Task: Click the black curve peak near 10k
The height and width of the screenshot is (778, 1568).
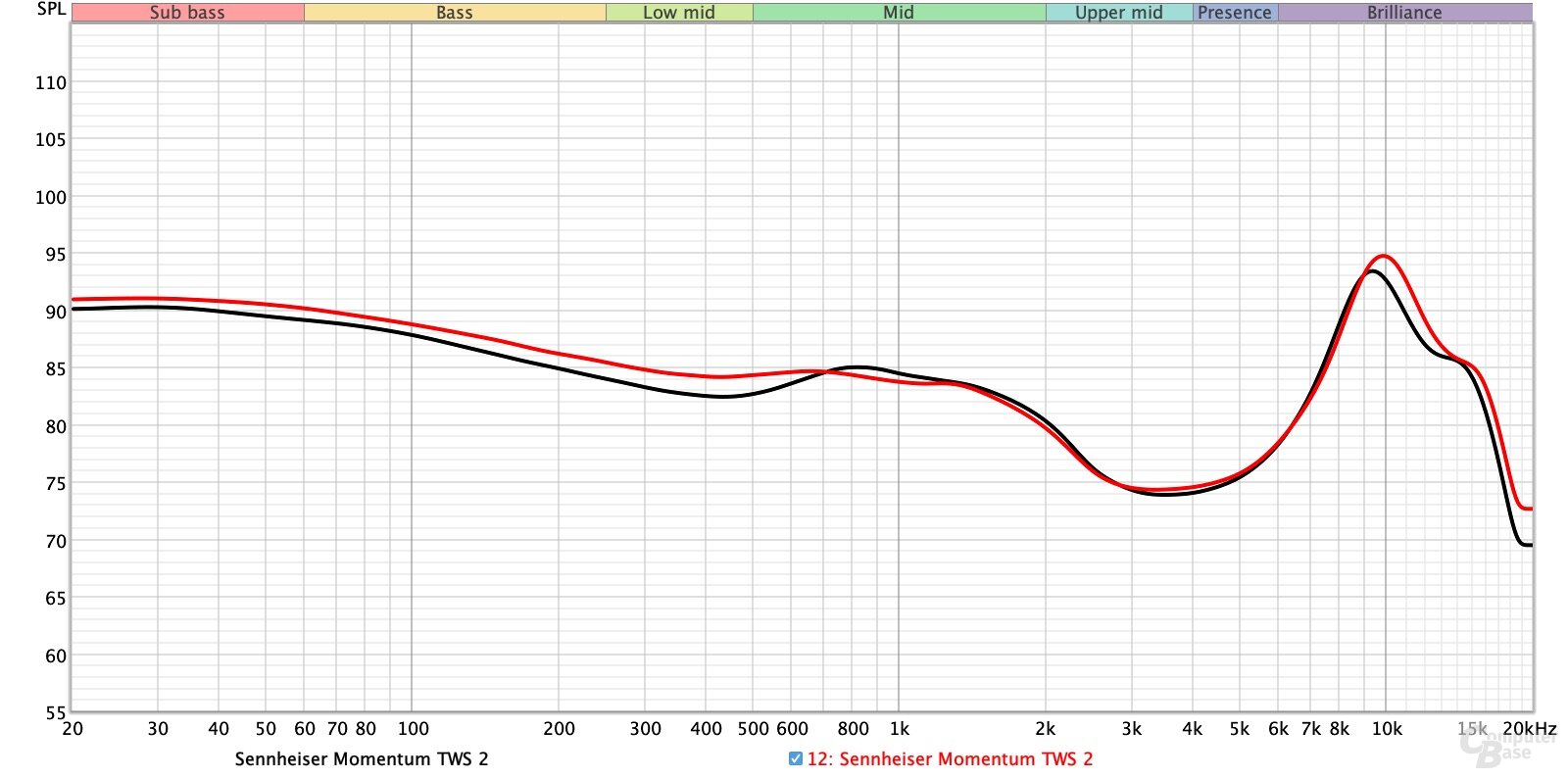Action: tap(1373, 271)
